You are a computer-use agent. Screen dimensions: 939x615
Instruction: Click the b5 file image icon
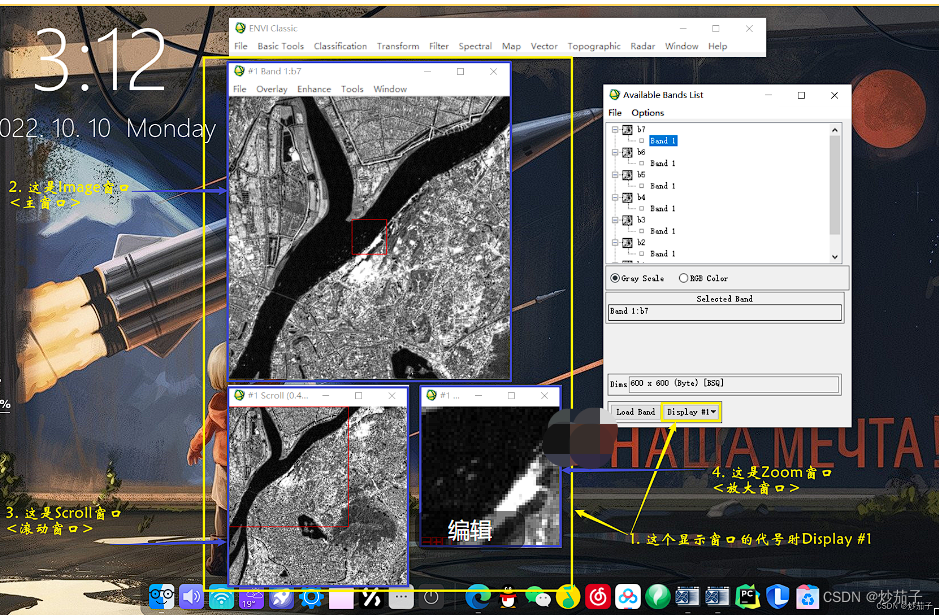pyautogui.click(x=627, y=175)
